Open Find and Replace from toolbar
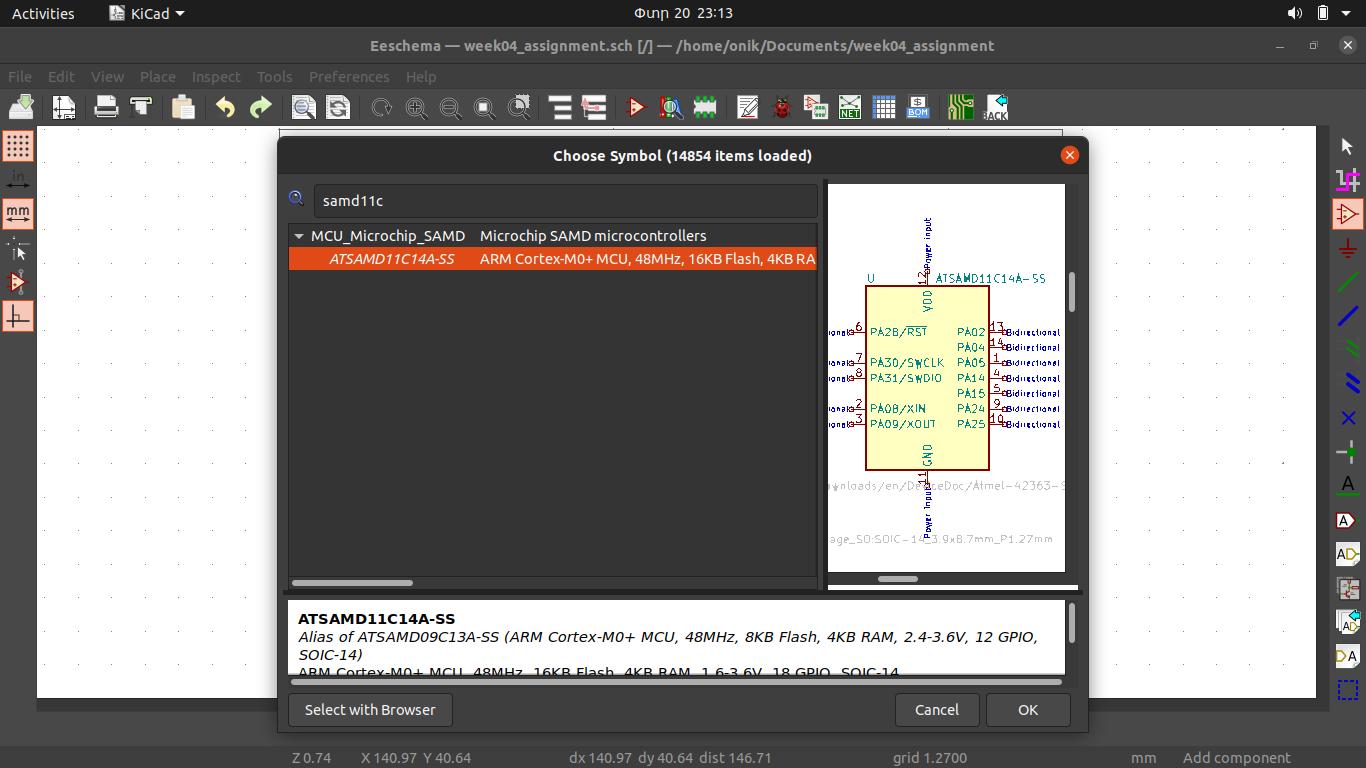Image resolution: width=1366 pixels, height=768 pixels. 338,107
